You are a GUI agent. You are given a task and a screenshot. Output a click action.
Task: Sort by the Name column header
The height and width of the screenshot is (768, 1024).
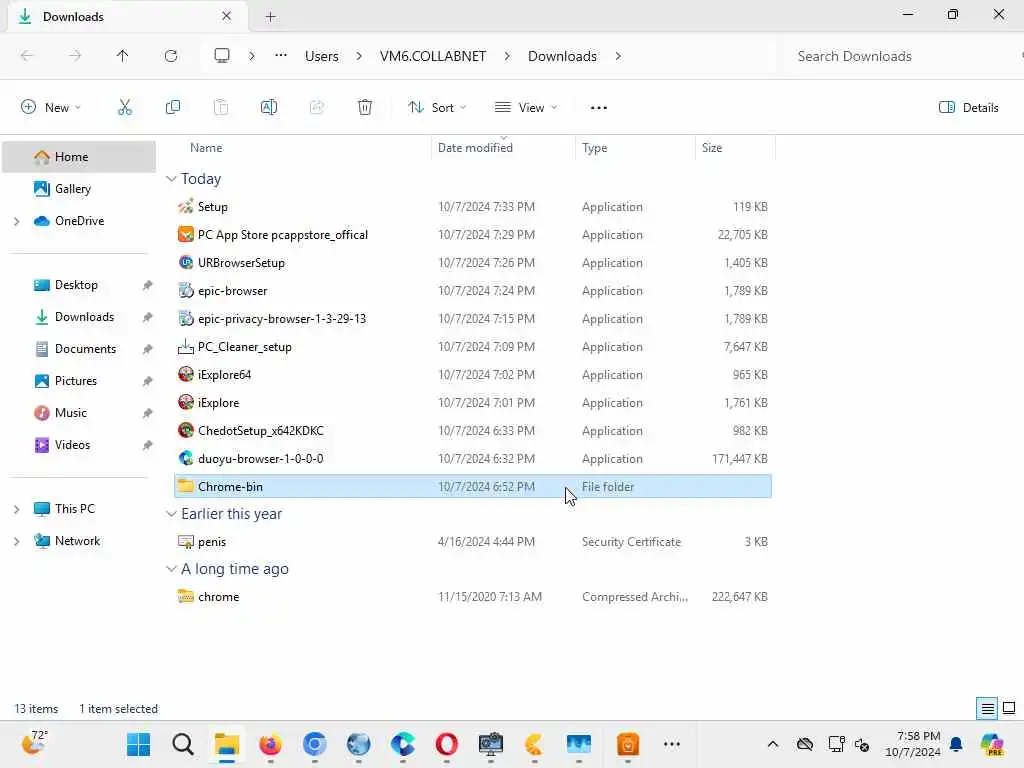(206, 148)
